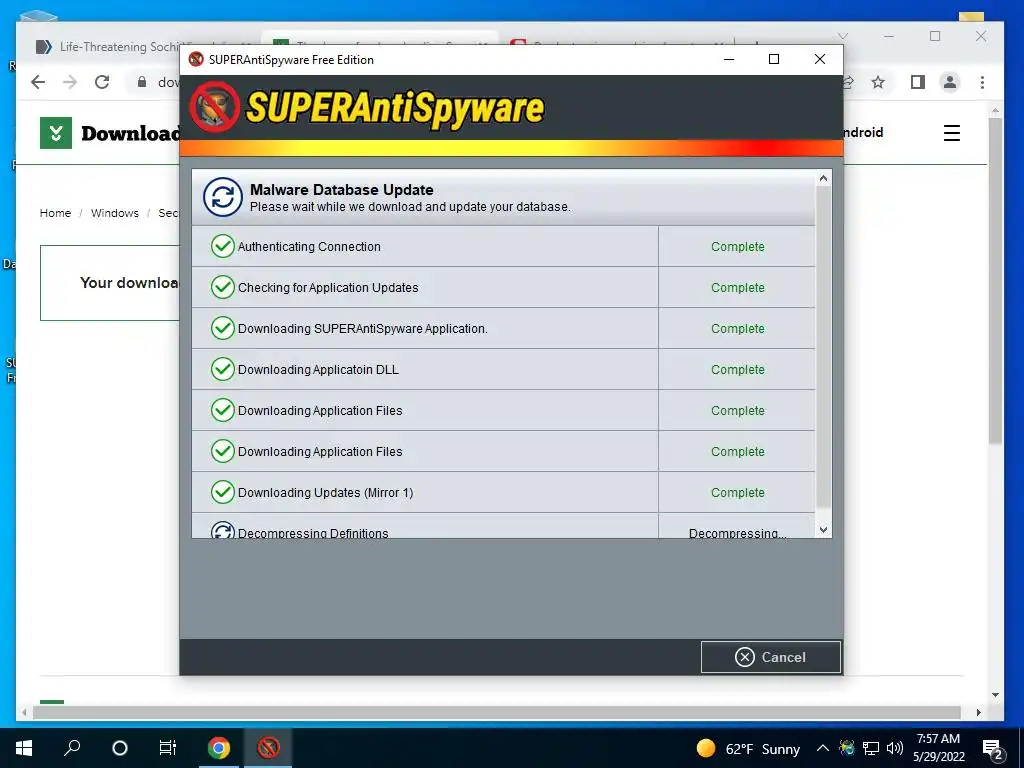Click checkmark beside Downloading SUPERAntiSpyware Application
This screenshot has width=1024, height=768.
coord(223,328)
